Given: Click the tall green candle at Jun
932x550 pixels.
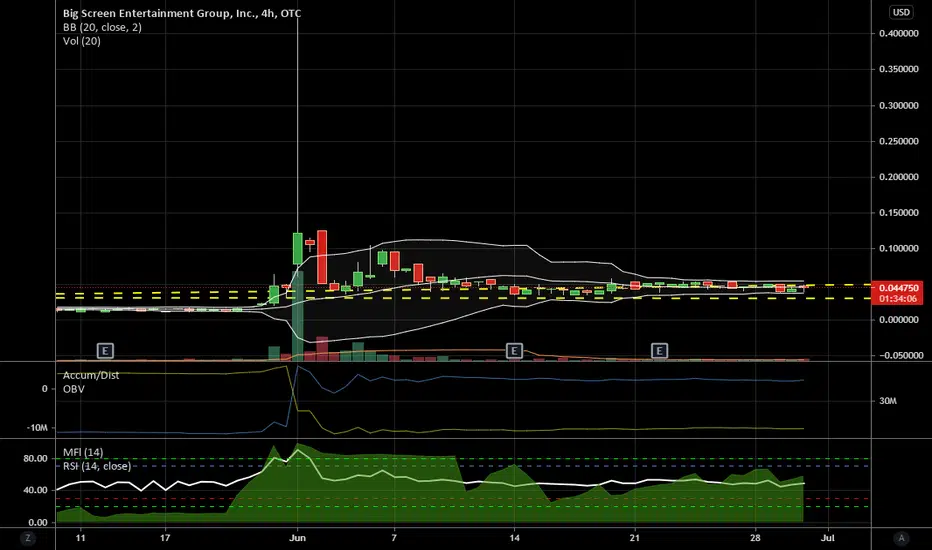Looking at the screenshot, I should [x=297, y=249].
